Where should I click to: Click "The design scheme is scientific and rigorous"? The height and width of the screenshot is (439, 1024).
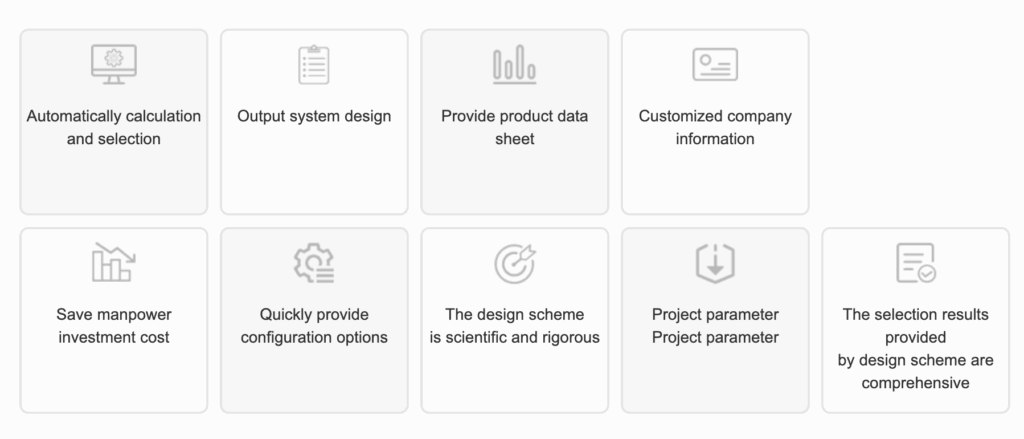(515, 326)
